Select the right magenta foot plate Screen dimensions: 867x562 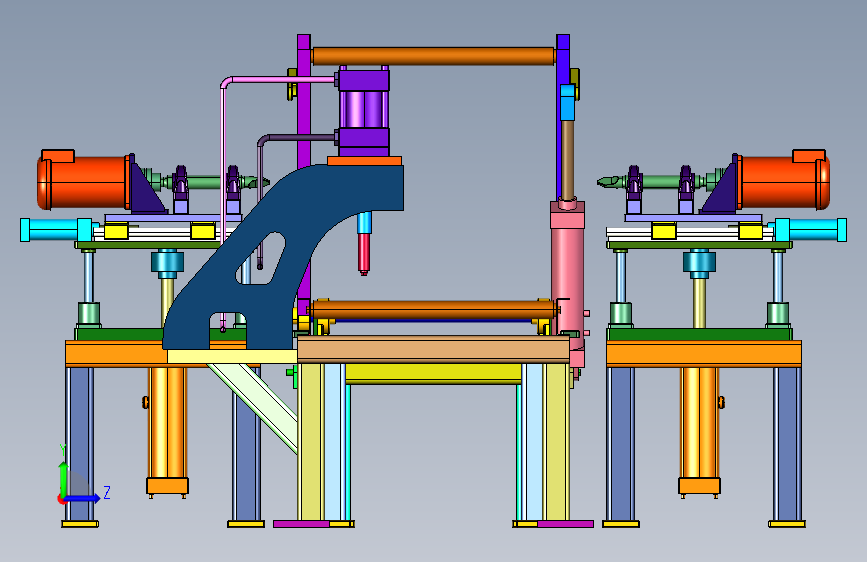(x=565, y=524)
